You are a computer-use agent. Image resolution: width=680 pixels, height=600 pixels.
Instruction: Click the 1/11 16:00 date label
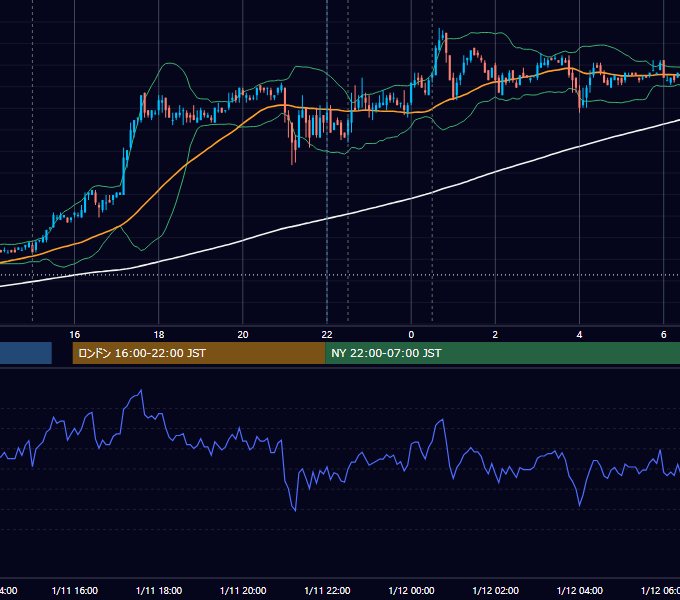[x=75, y=590]
